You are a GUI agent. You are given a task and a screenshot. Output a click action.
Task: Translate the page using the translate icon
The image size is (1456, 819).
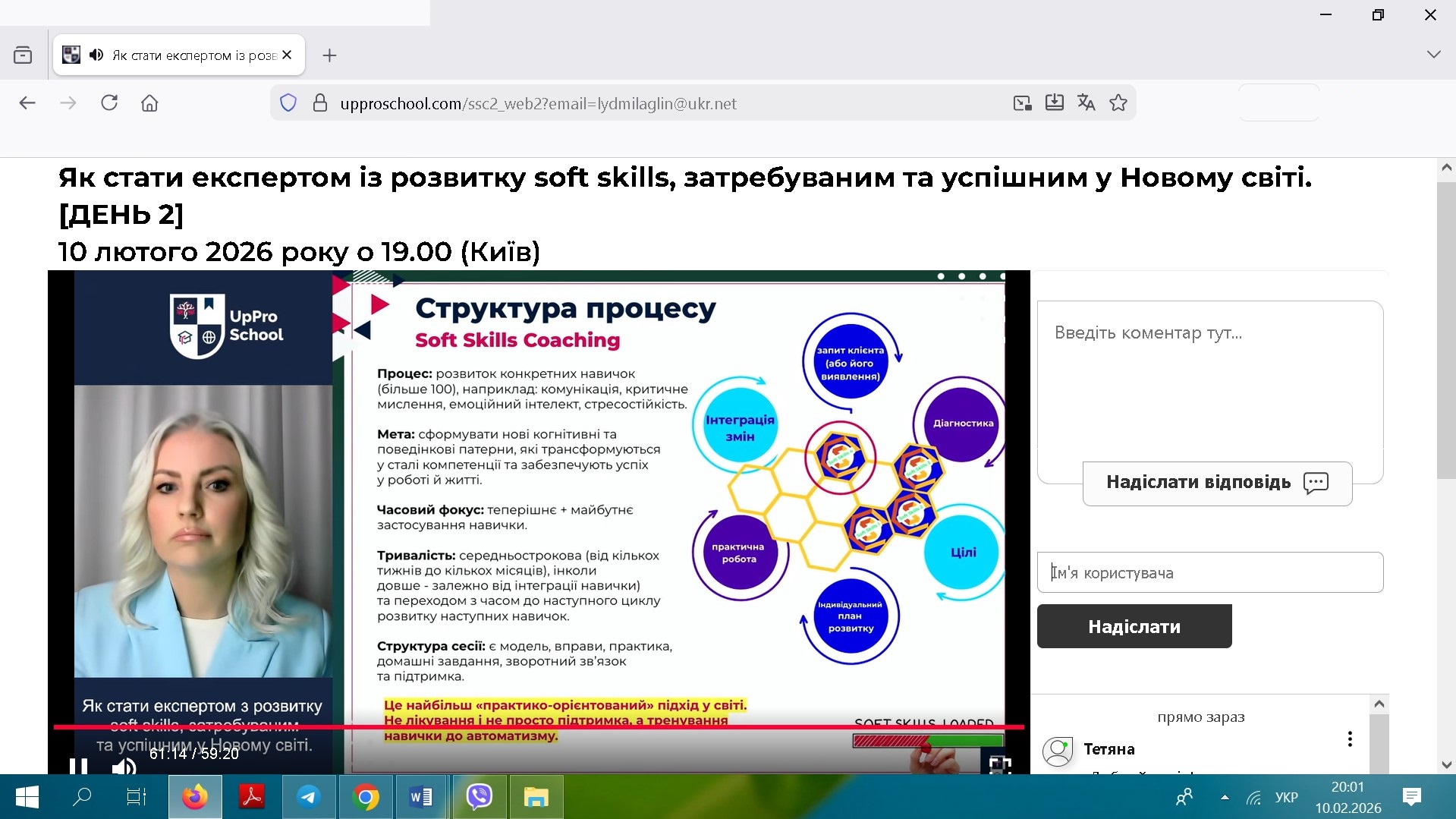coord(1086,103)
